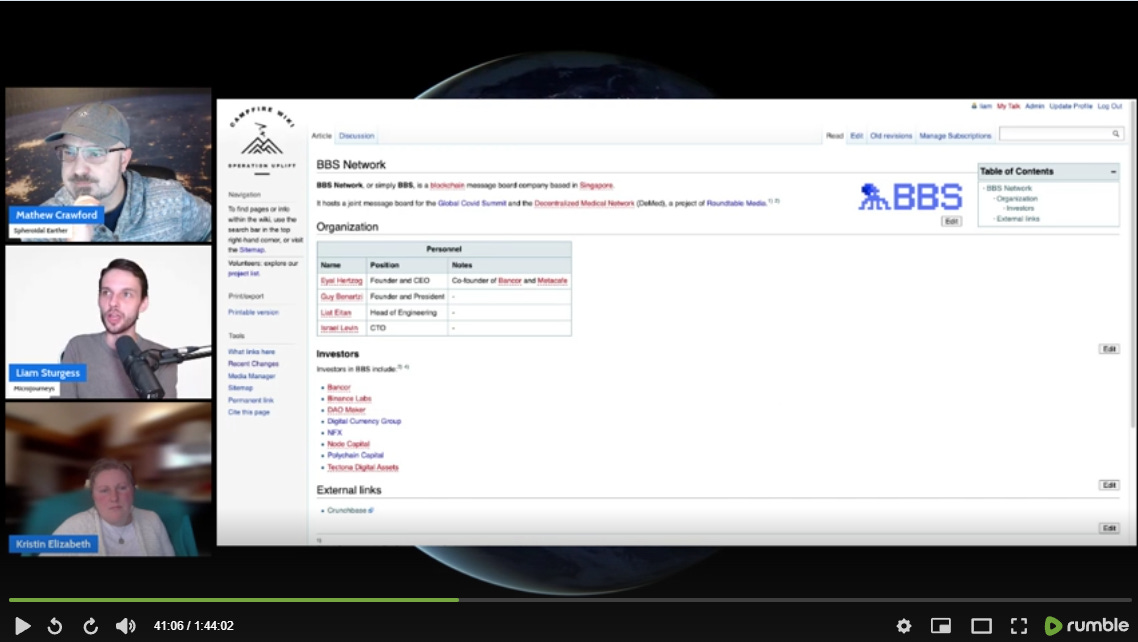The height and width of the screenshot is (642, 1138).
Task: Switch to theater mode icon
Action: tap(981, 625)
